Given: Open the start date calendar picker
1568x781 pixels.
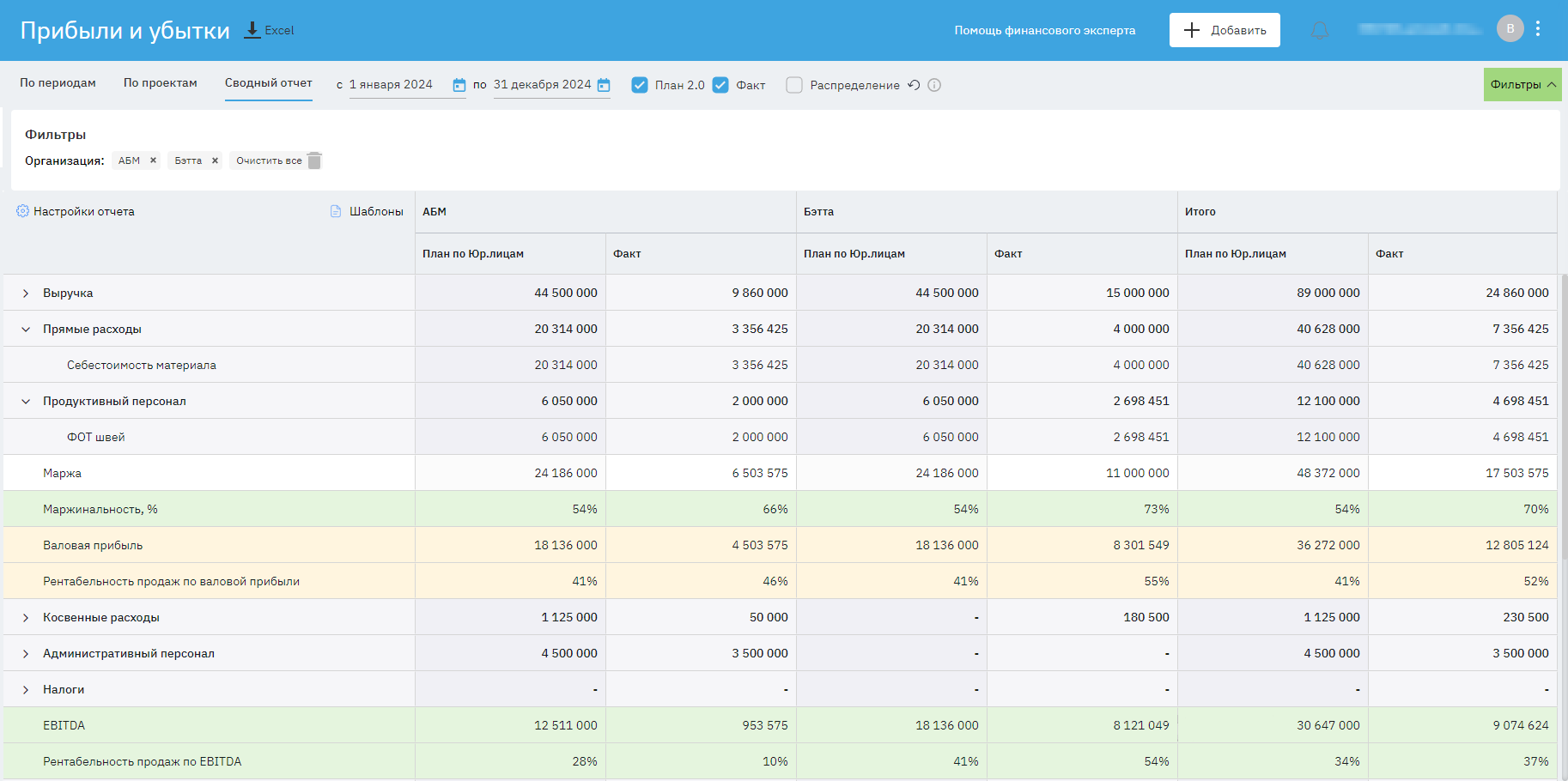Looking at the screenshot, I should [459, 85].
